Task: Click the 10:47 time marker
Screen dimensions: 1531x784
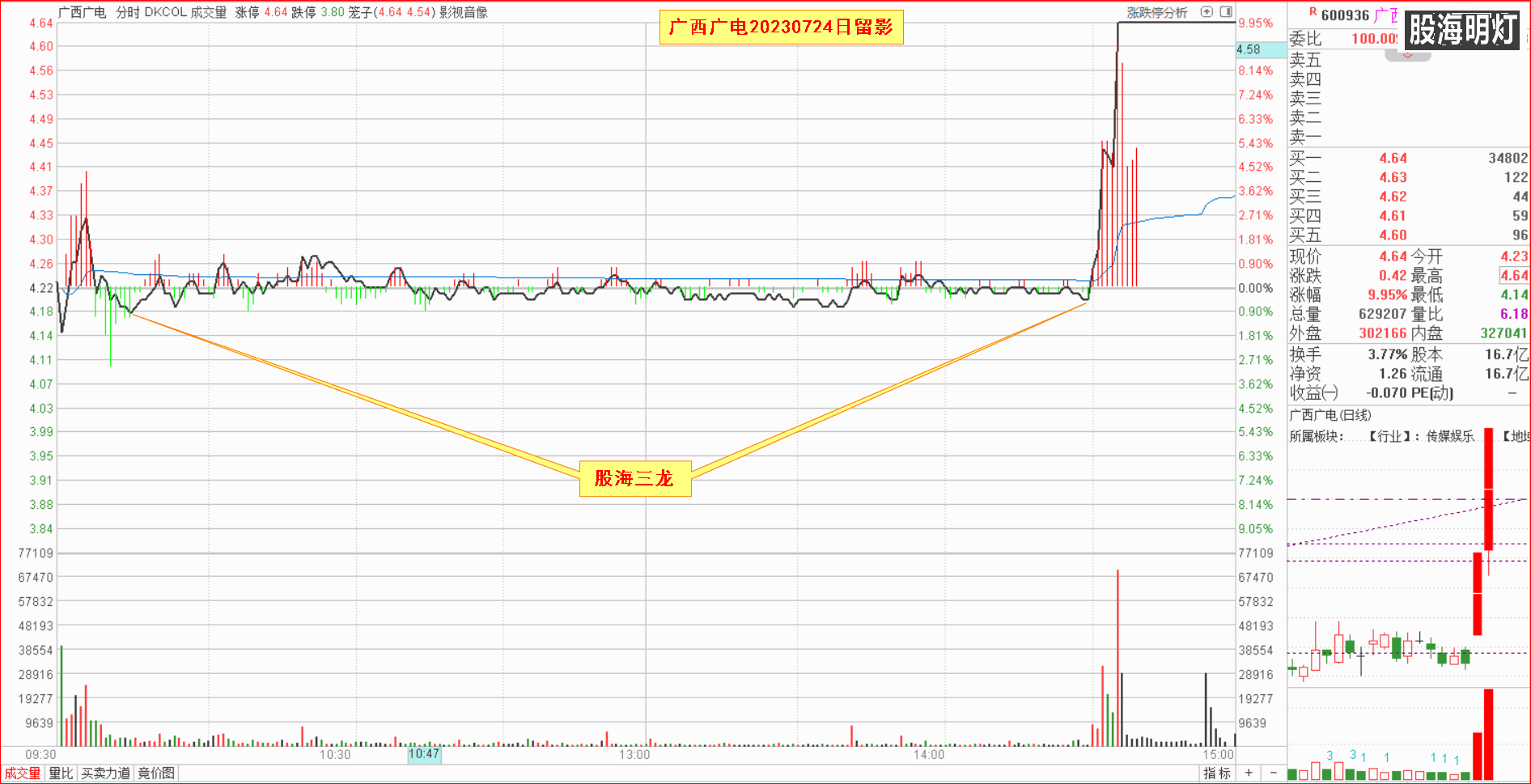Action: pyautogui.click(x=424, y=754)
